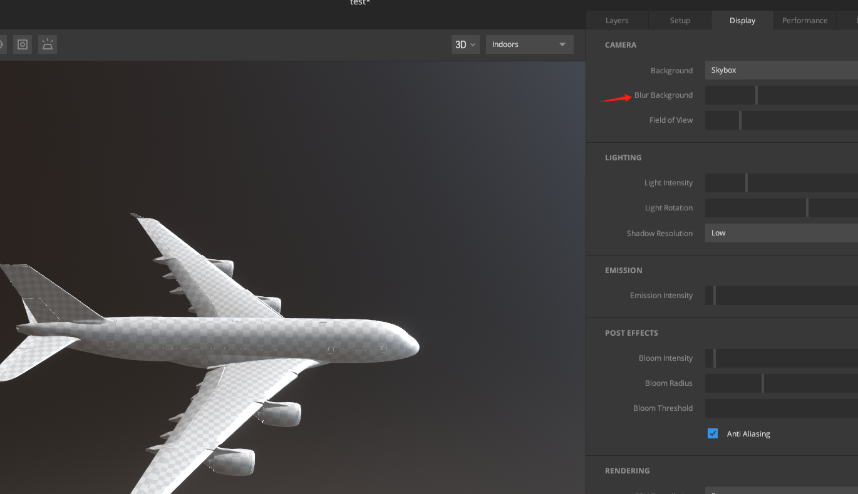
Task: Open the Performance tab
Action: (x=805, y=20)
